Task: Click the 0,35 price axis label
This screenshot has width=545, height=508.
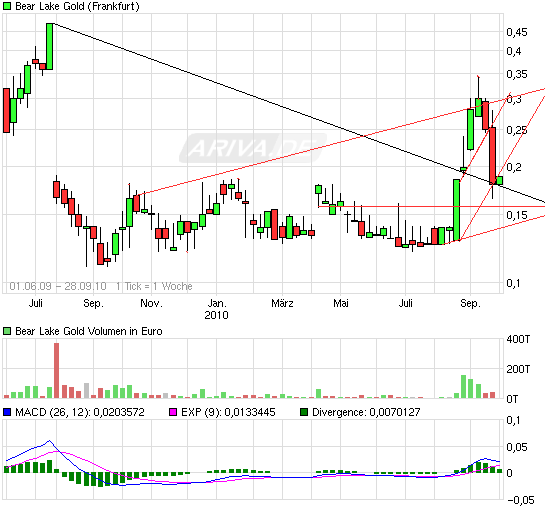Action: click(x=517, y=74)
